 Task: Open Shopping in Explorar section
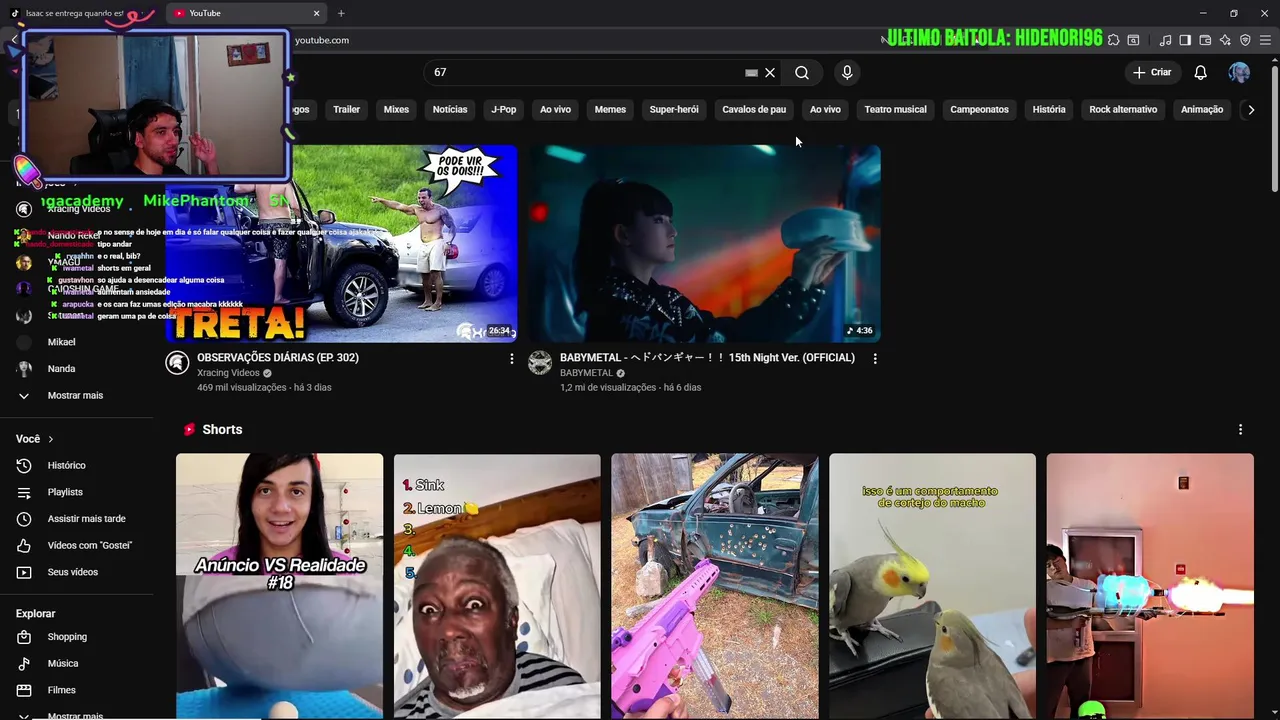click(67, 637)
